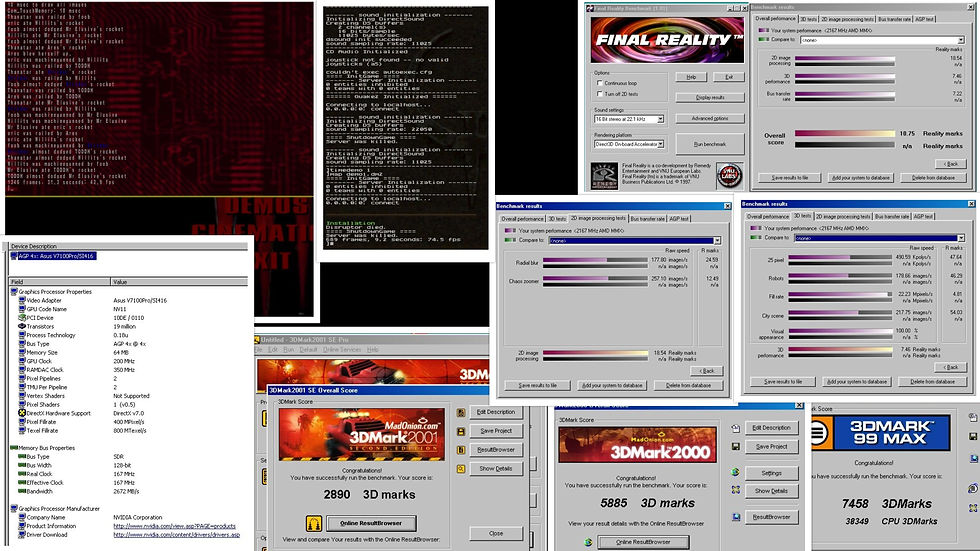Image resolution: width=980 pixels, height=551 pixels.
Task: Click the Remedy logo in Final Reality window
Action: point(604,176)
